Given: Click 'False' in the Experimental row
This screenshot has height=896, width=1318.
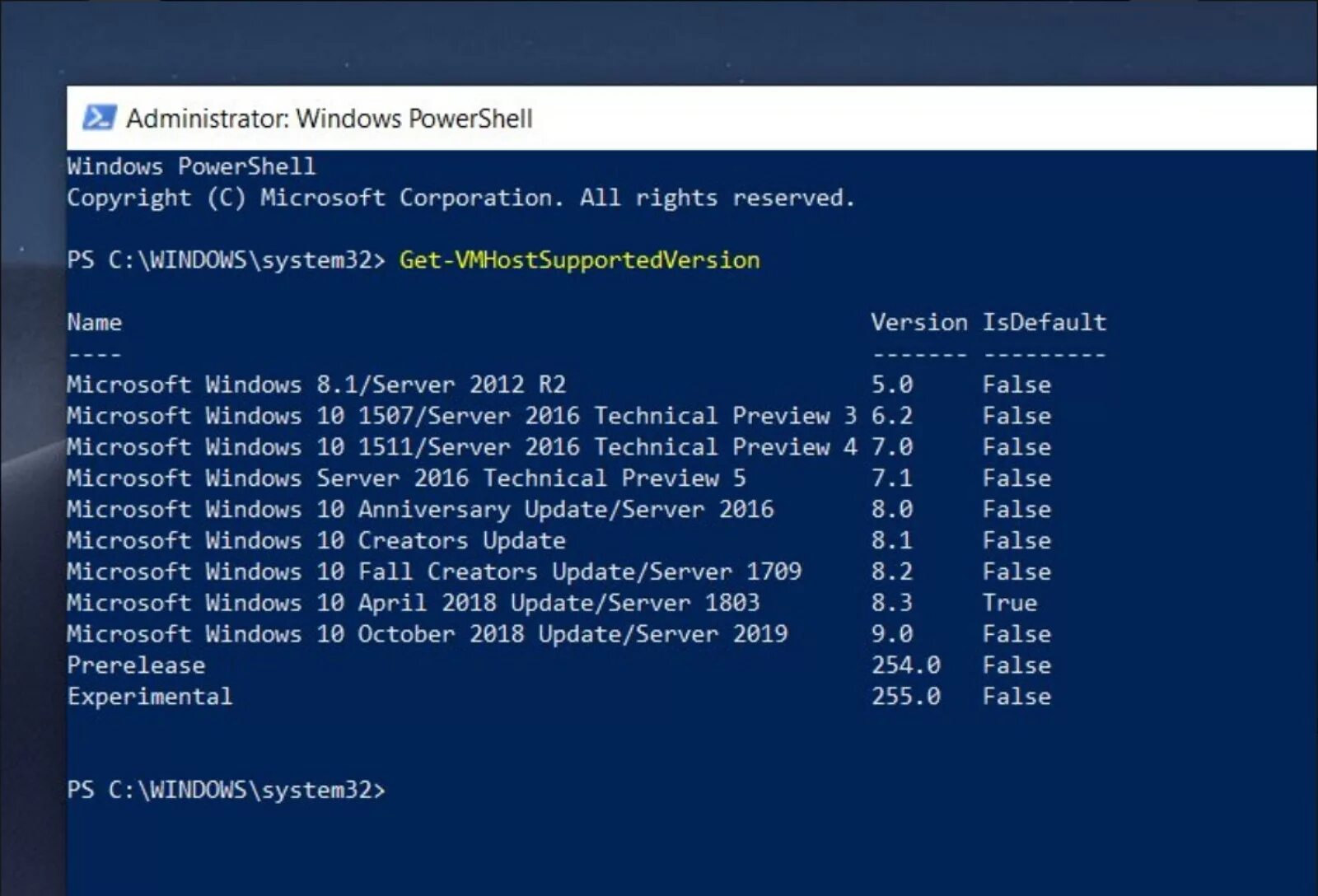Looking at the screenshot, I should 1017,697.
